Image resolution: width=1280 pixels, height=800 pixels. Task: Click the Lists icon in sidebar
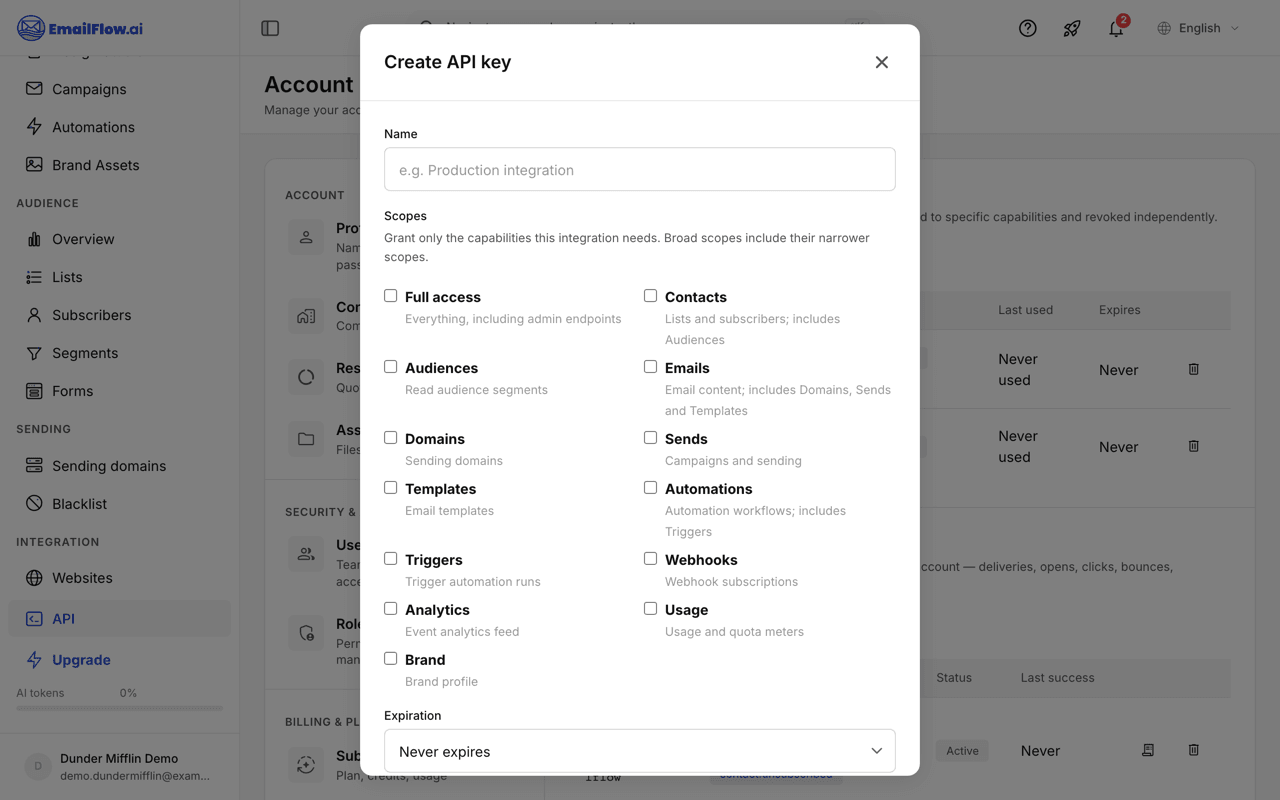click(34, 277)
